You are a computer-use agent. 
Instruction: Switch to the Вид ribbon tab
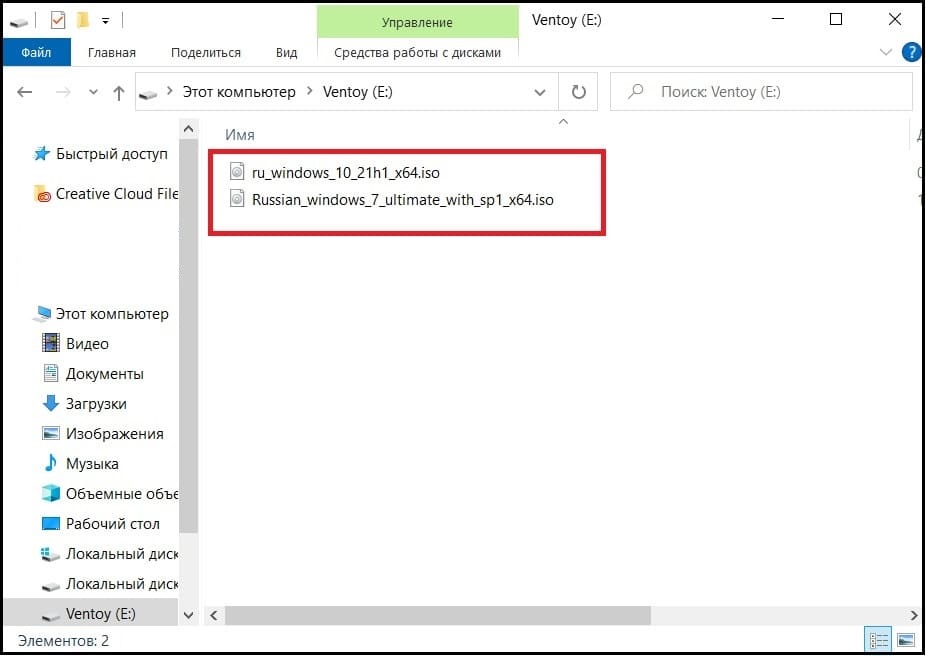(286, 53)
